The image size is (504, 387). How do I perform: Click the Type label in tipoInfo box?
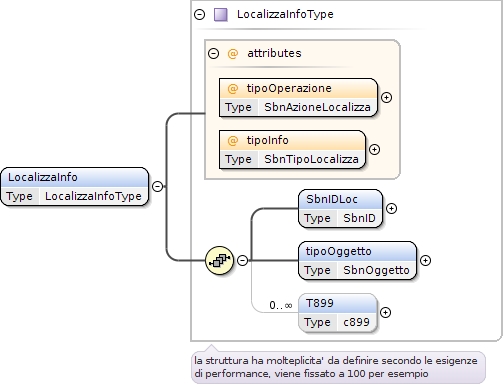coord(238,159)
